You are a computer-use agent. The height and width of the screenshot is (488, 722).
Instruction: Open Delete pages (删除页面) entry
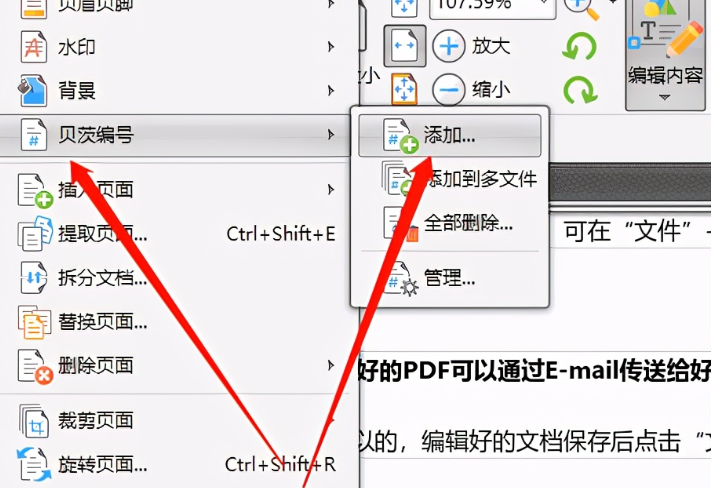point(175,366)
